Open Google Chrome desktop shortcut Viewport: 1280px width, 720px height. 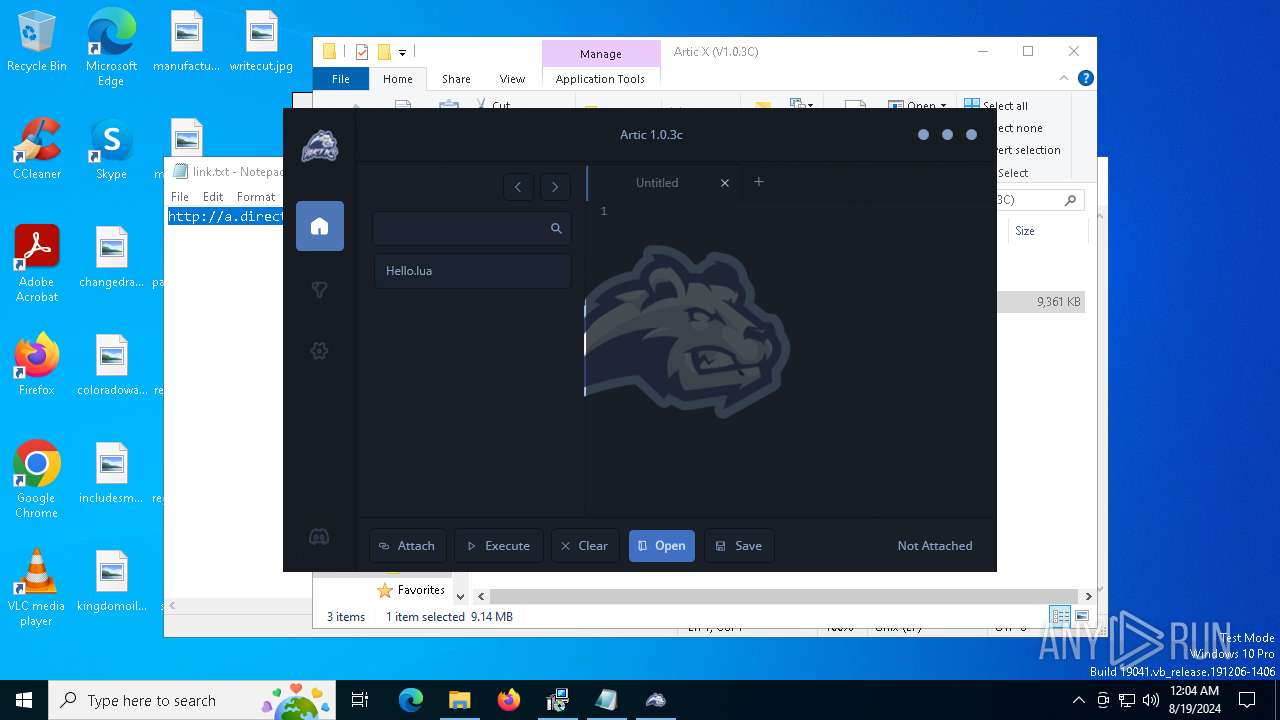[x=37, y=479]
